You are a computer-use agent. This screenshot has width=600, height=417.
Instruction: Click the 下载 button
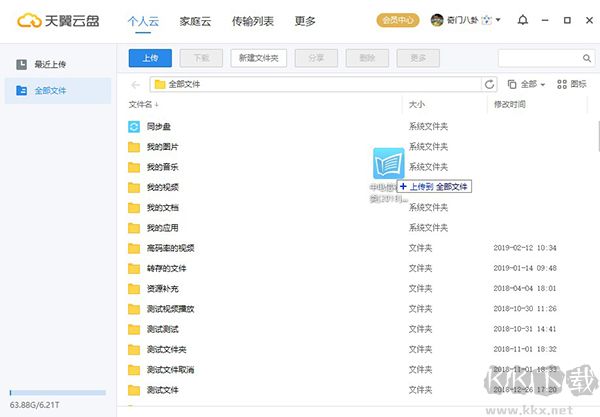pos(201,58)
